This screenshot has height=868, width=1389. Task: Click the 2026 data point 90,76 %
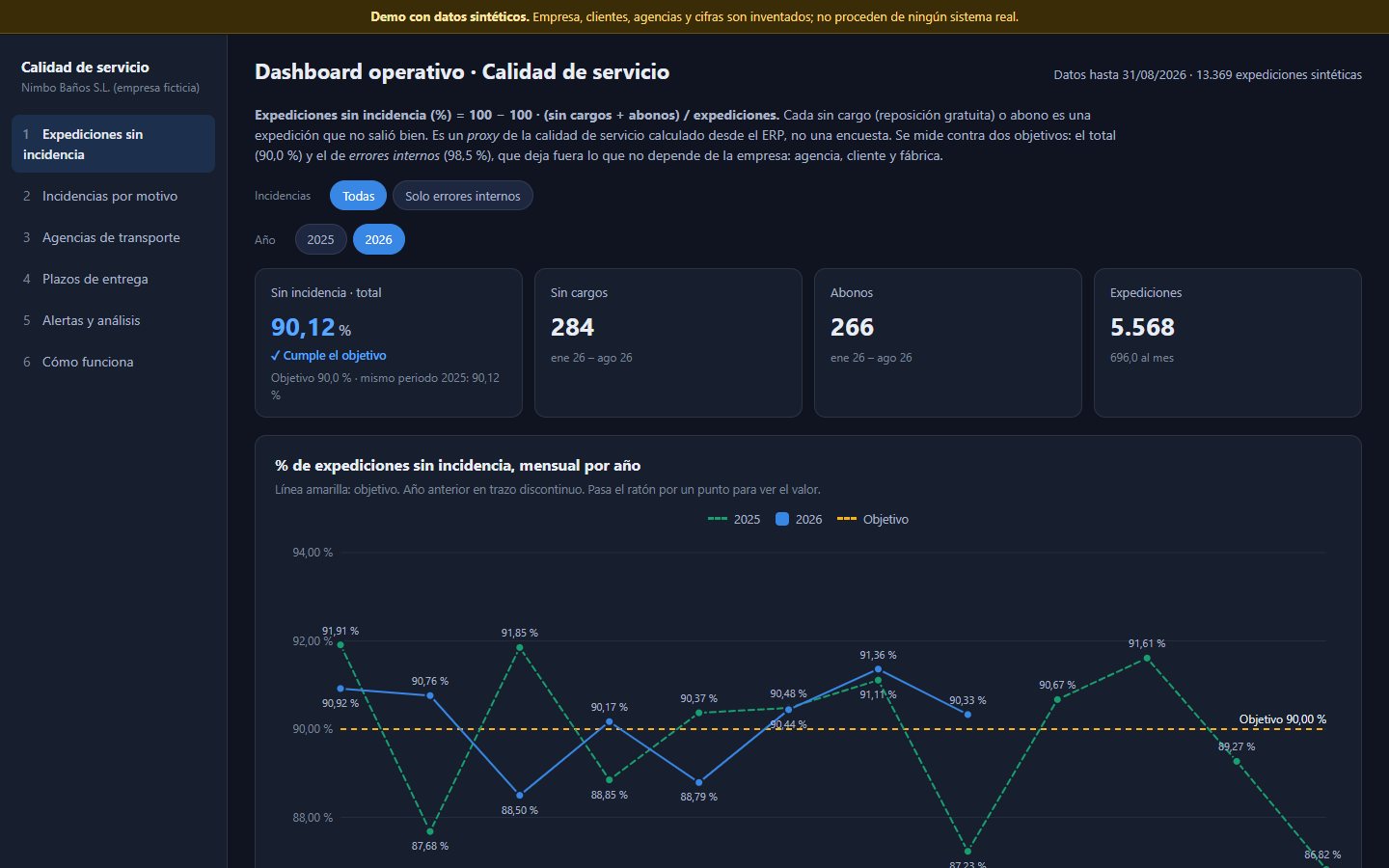click(430, 695)
